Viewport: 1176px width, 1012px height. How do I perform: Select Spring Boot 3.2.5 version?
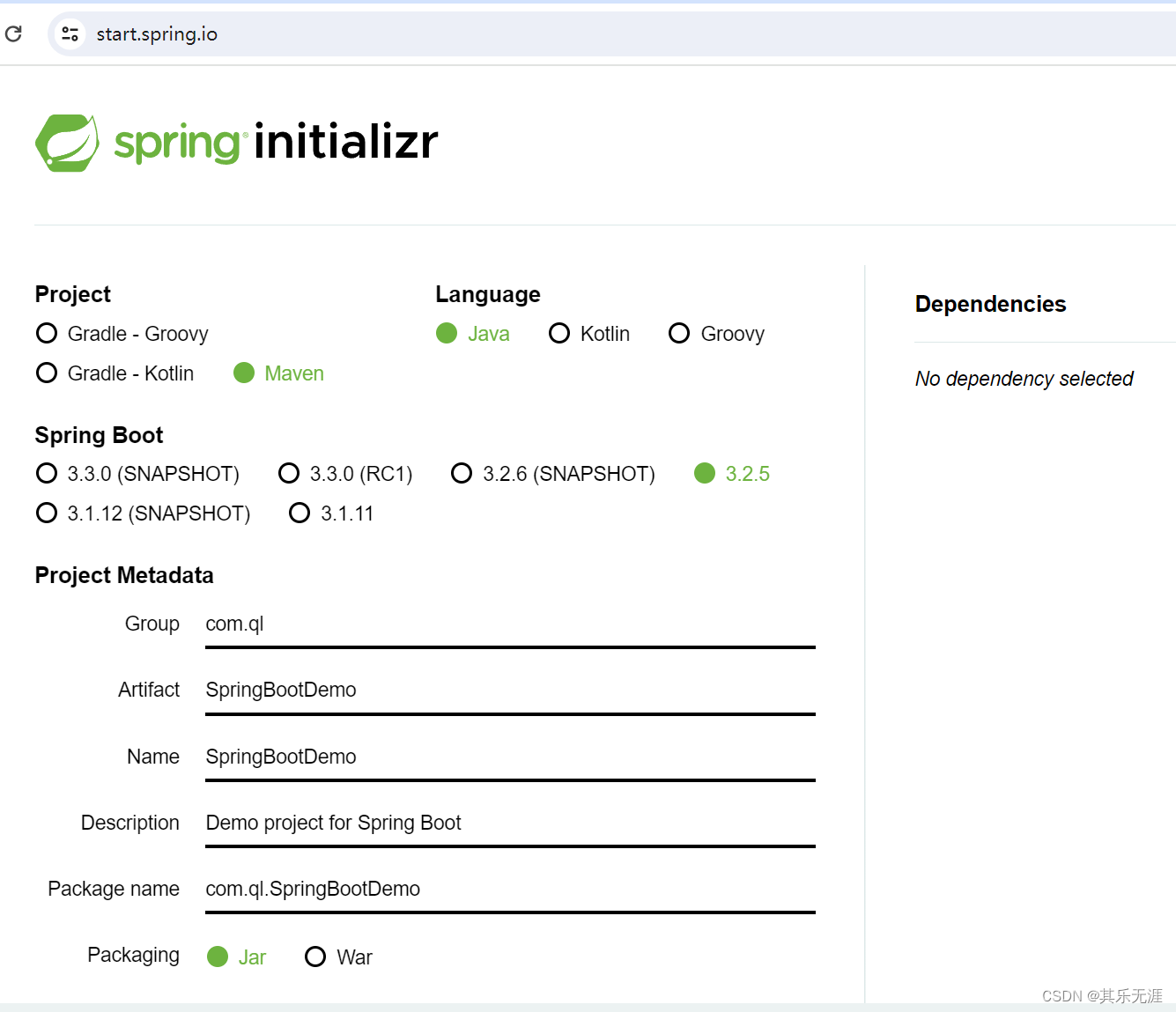point(732,474)
